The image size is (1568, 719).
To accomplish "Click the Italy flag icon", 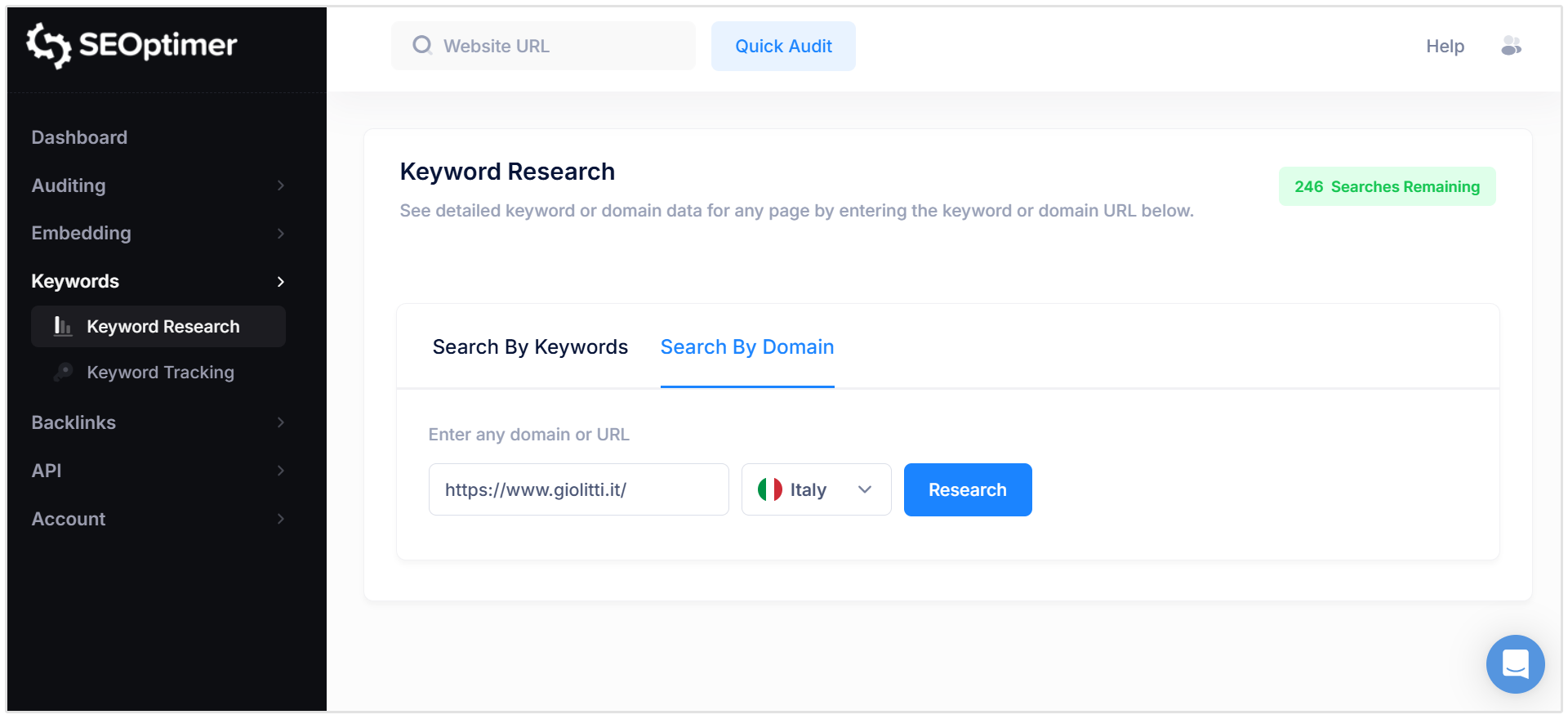I will pos(769,489).
